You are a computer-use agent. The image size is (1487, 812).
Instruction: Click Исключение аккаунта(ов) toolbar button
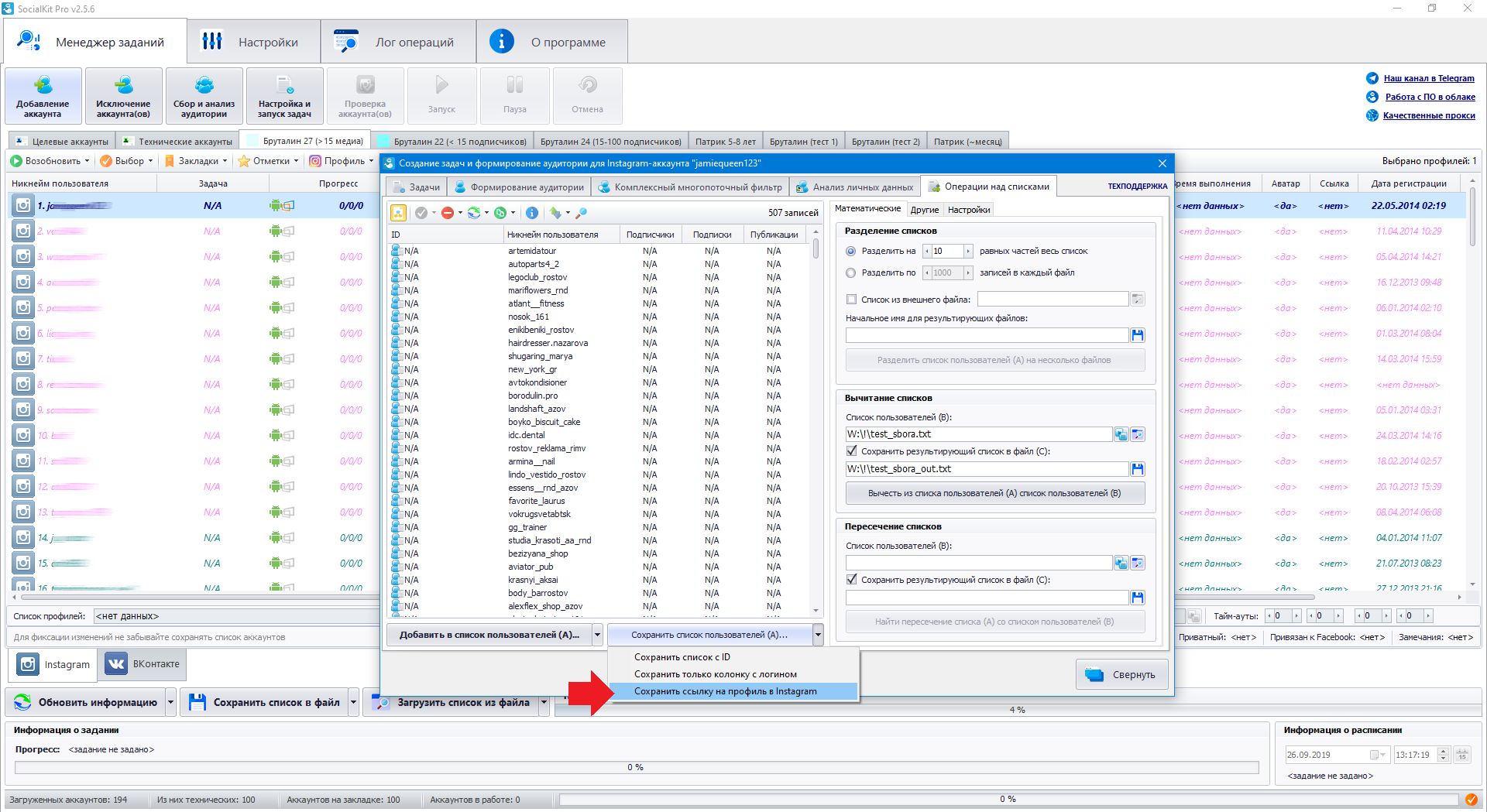(124, 96)
